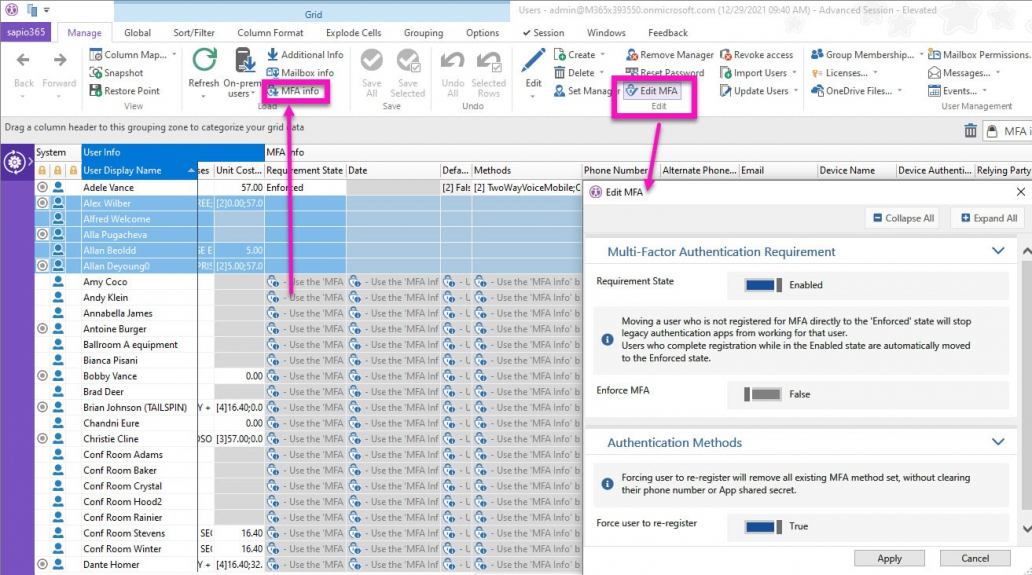Screen dimensions: 1032x575
Task: Click the Edit pencil icon
Action: click(x=533, y=61)
